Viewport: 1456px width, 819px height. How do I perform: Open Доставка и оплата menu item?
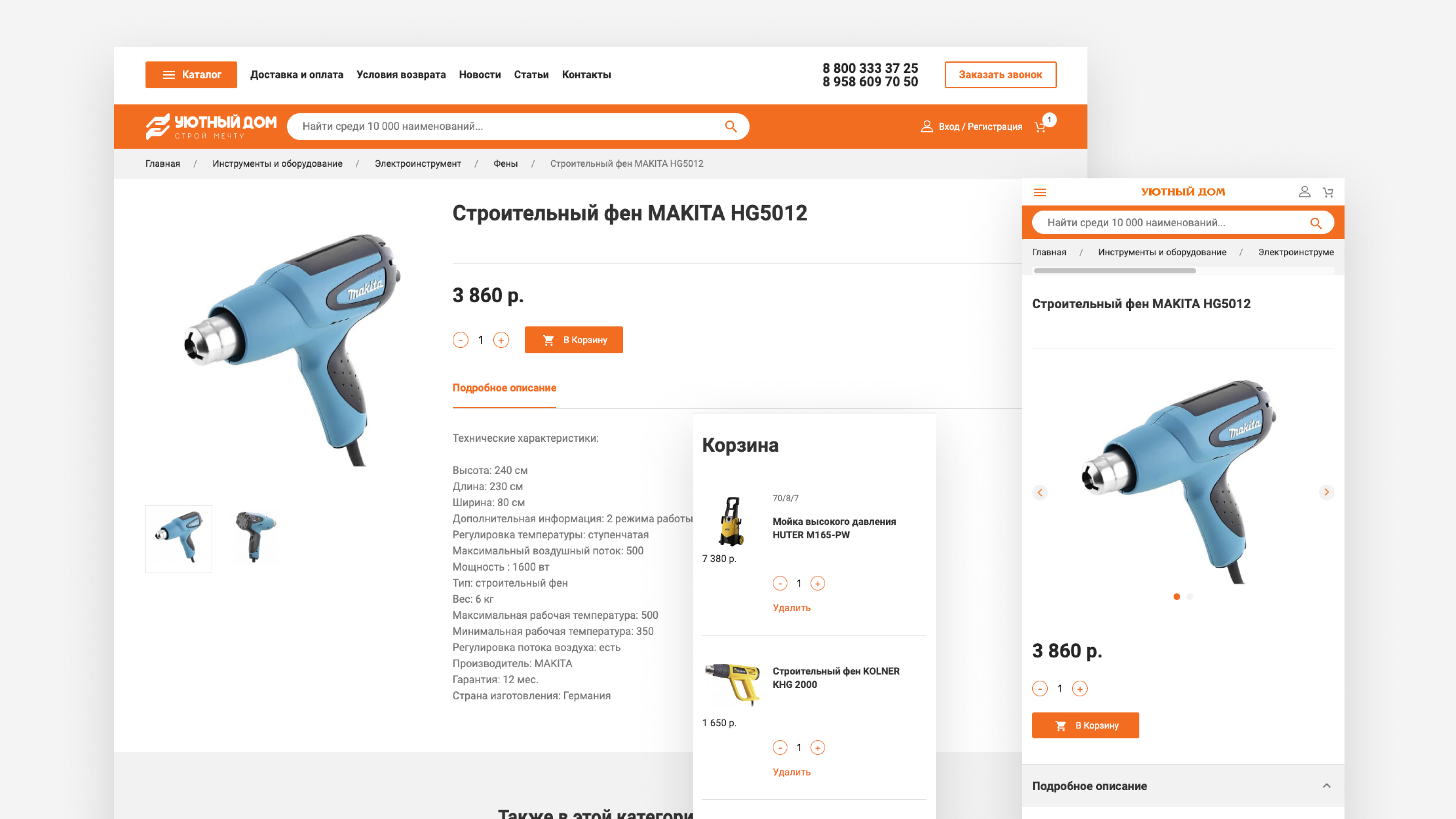tap(297, 75)
